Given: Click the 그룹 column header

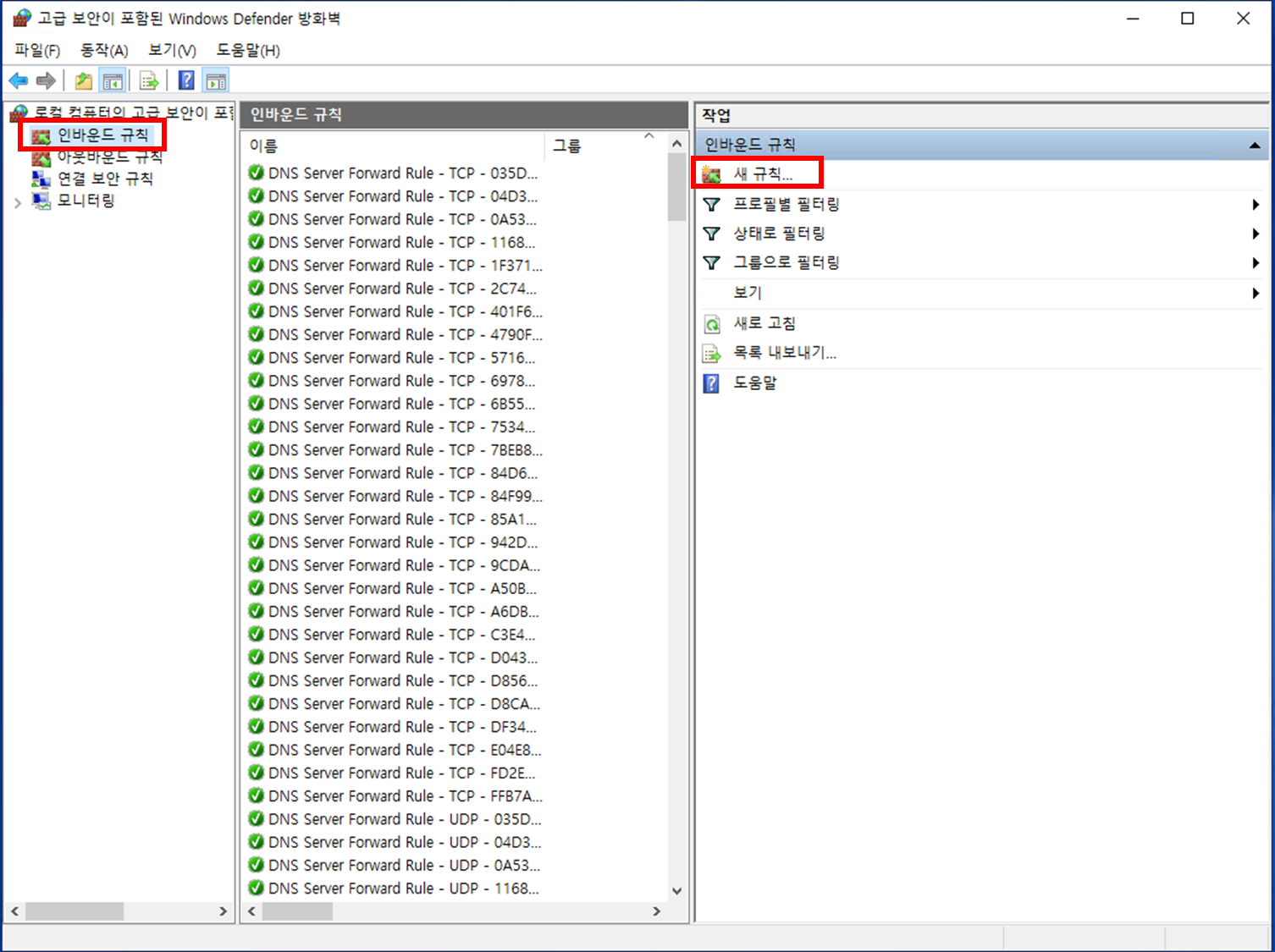Looking at the screenshot, I should point(604,146).
